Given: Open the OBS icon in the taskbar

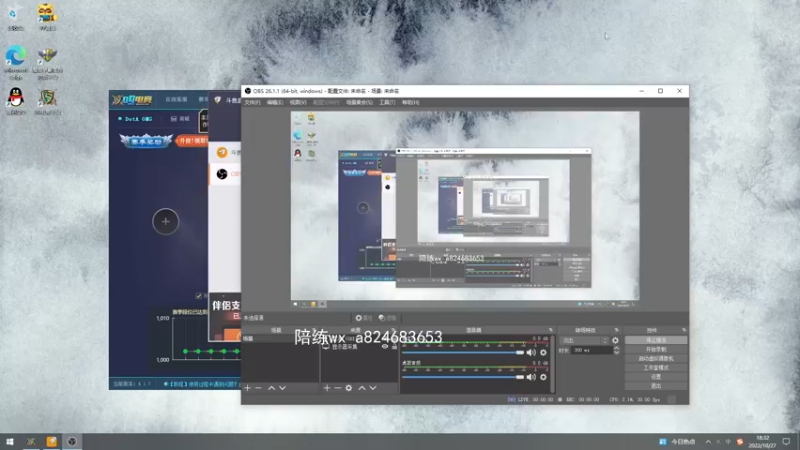Looking at the screenshot, I should click(x=72, y=442).
